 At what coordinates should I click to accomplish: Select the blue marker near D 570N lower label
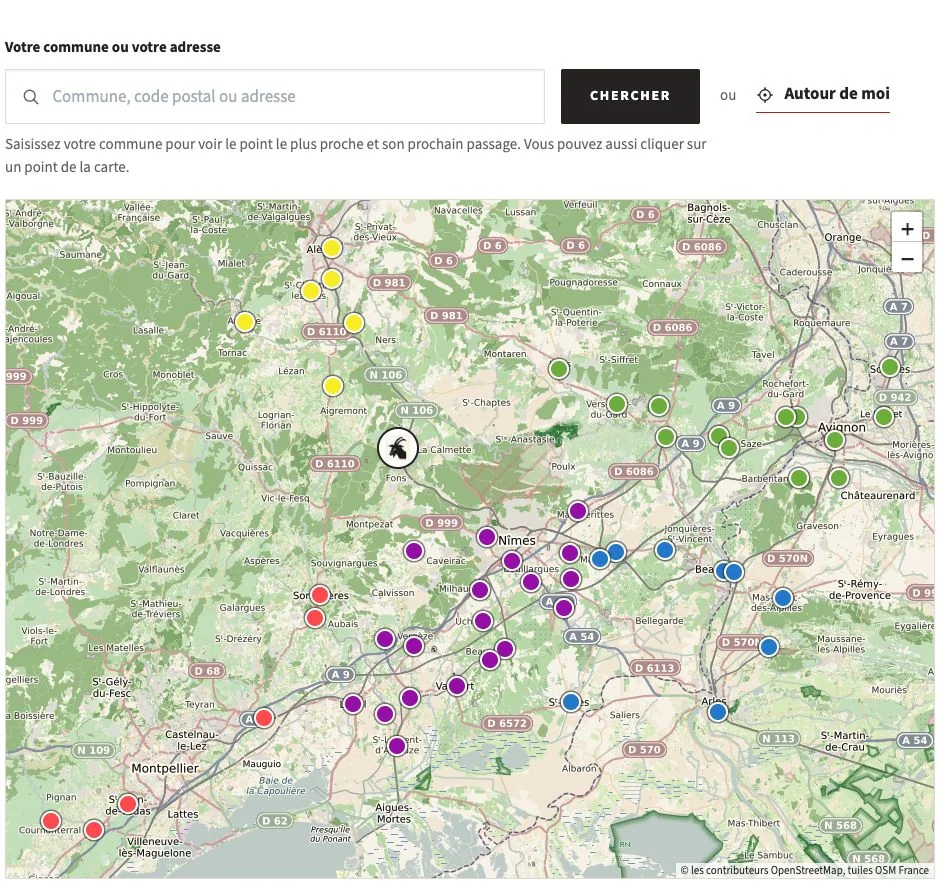pyautogui.click(x=768, y=647)
